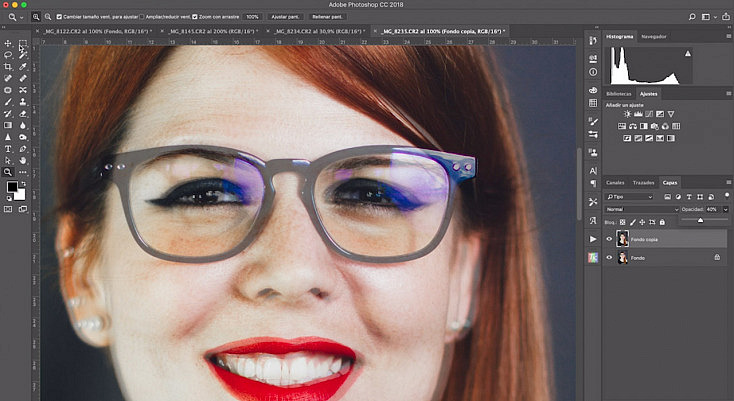Select the Blur droplet tool
Viewport: 734px width, 401px height.
pyautogui.click(x=22, y=125)
